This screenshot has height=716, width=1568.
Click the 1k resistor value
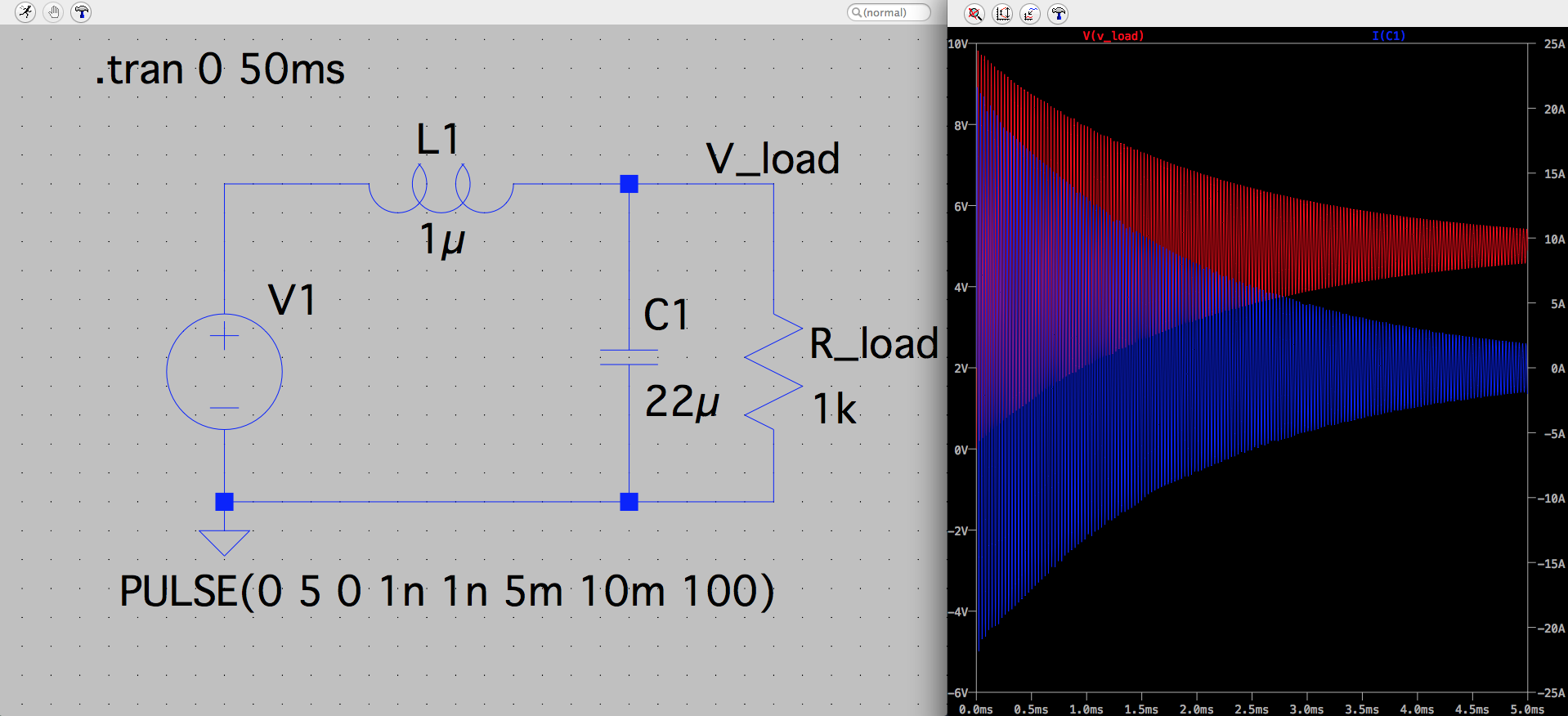[x=834, y=409]
